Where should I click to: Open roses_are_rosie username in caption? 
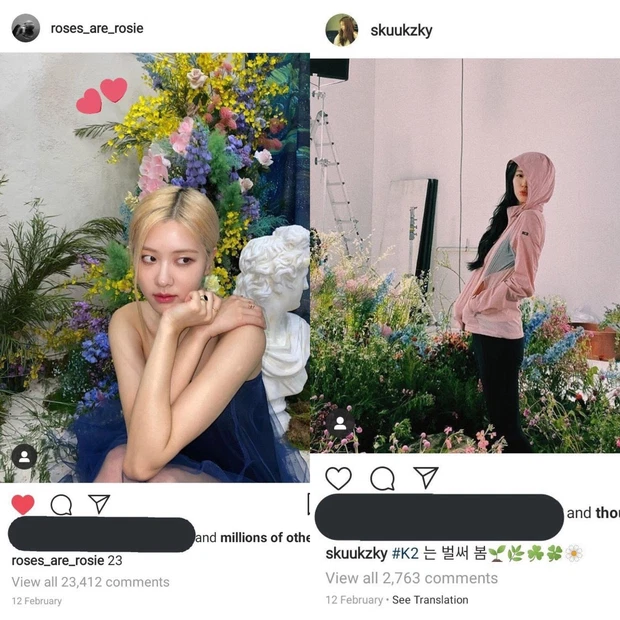[x=58, y=560]
